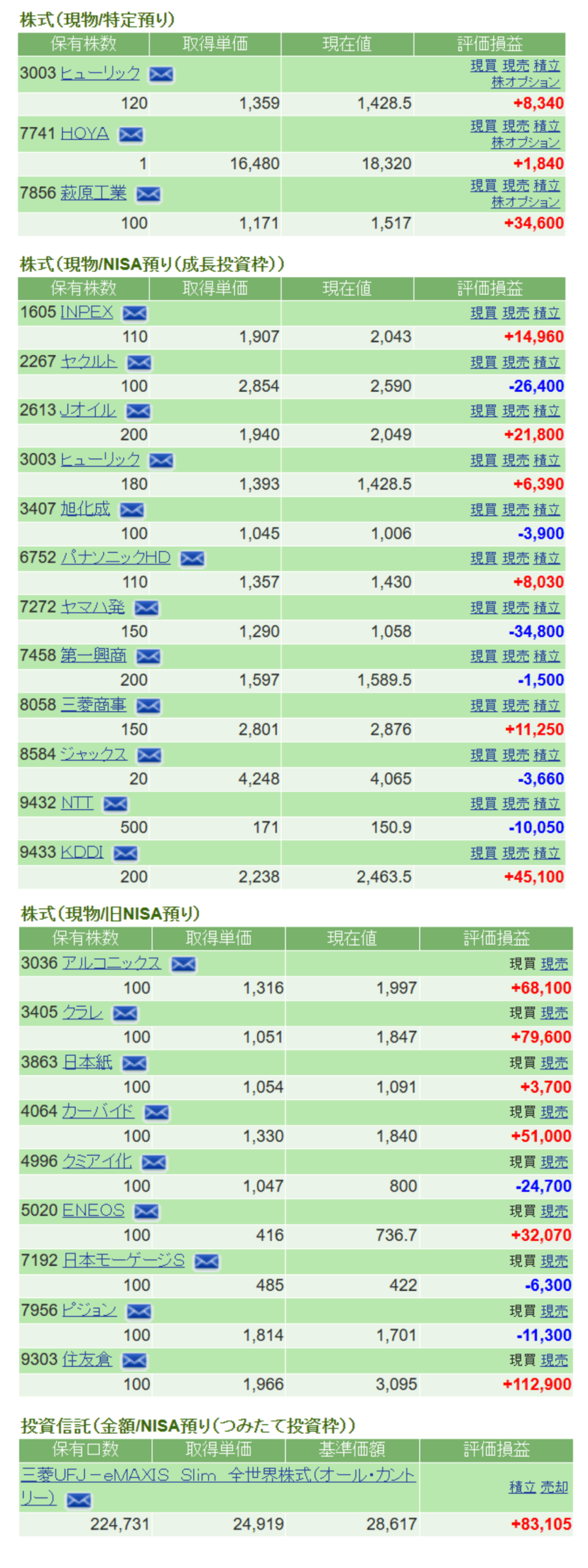Click 積立 link in the ヤマハ発 row
The width and height of the screenshot is (588, 1568).
(x=546, y=607)
